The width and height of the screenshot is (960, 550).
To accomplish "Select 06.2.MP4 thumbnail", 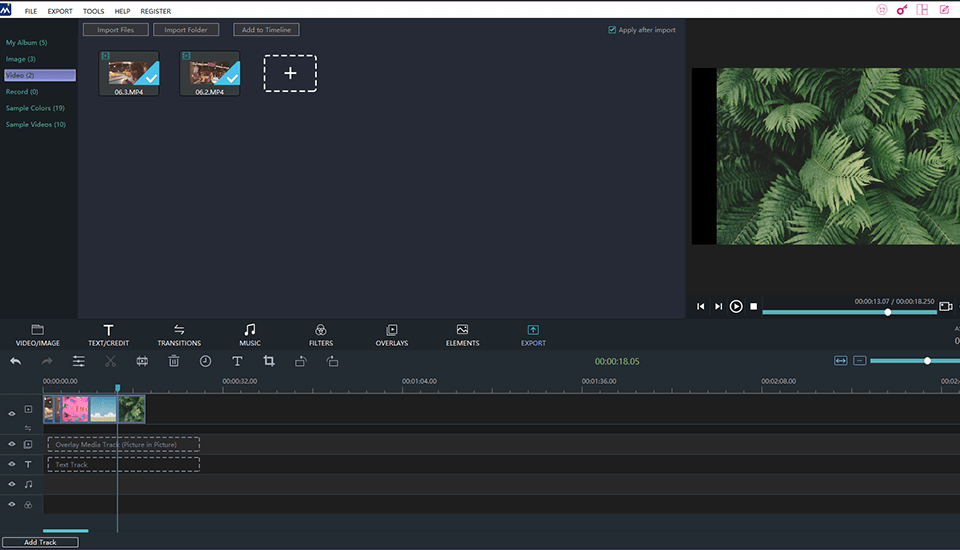I will 210,73.
